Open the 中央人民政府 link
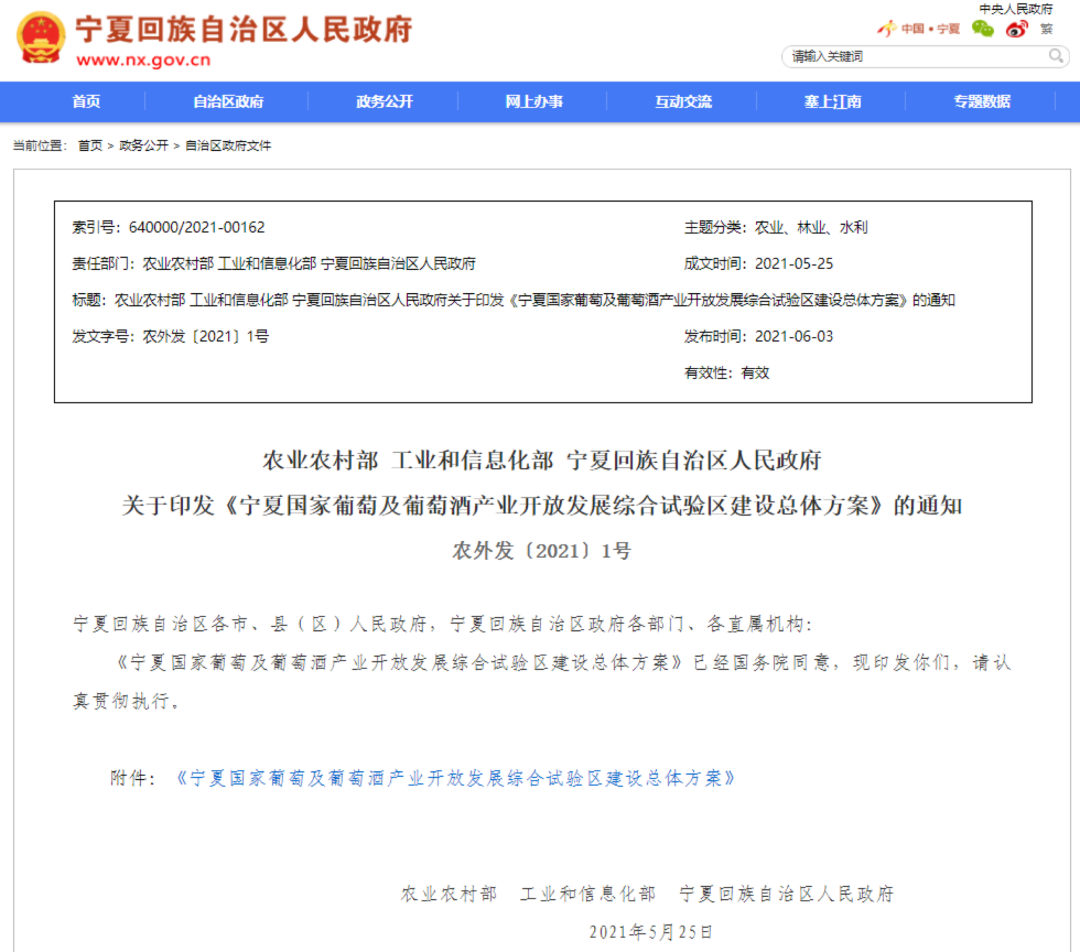 [1015, 8]
